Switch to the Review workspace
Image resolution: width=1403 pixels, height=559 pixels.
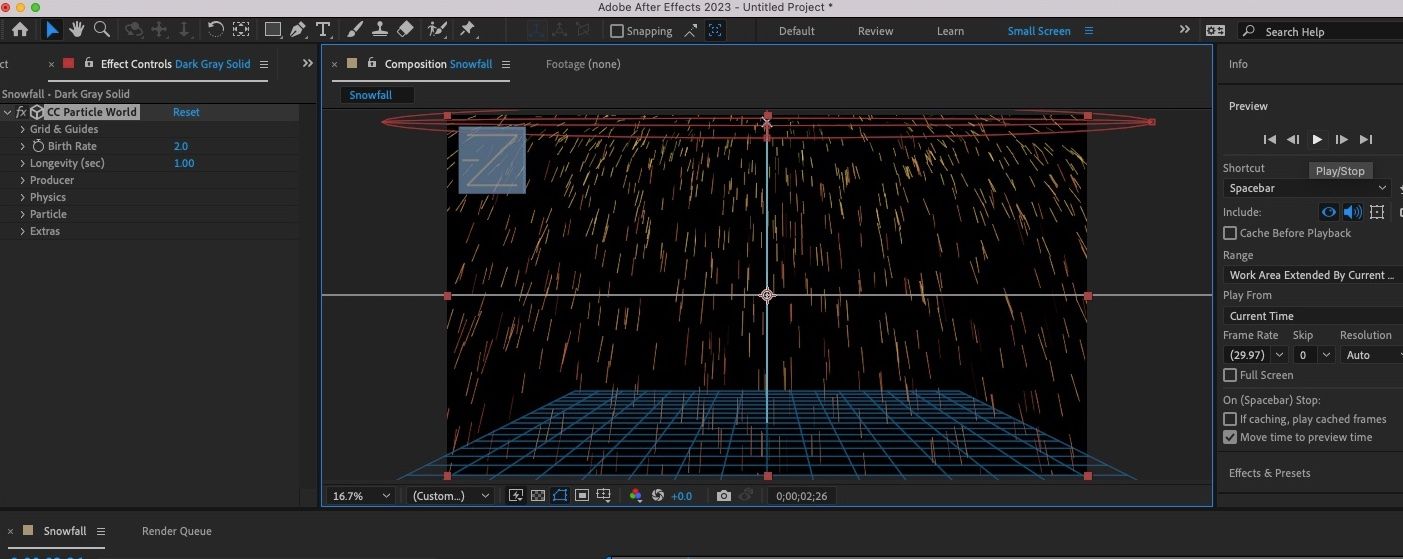coord(875,31)
